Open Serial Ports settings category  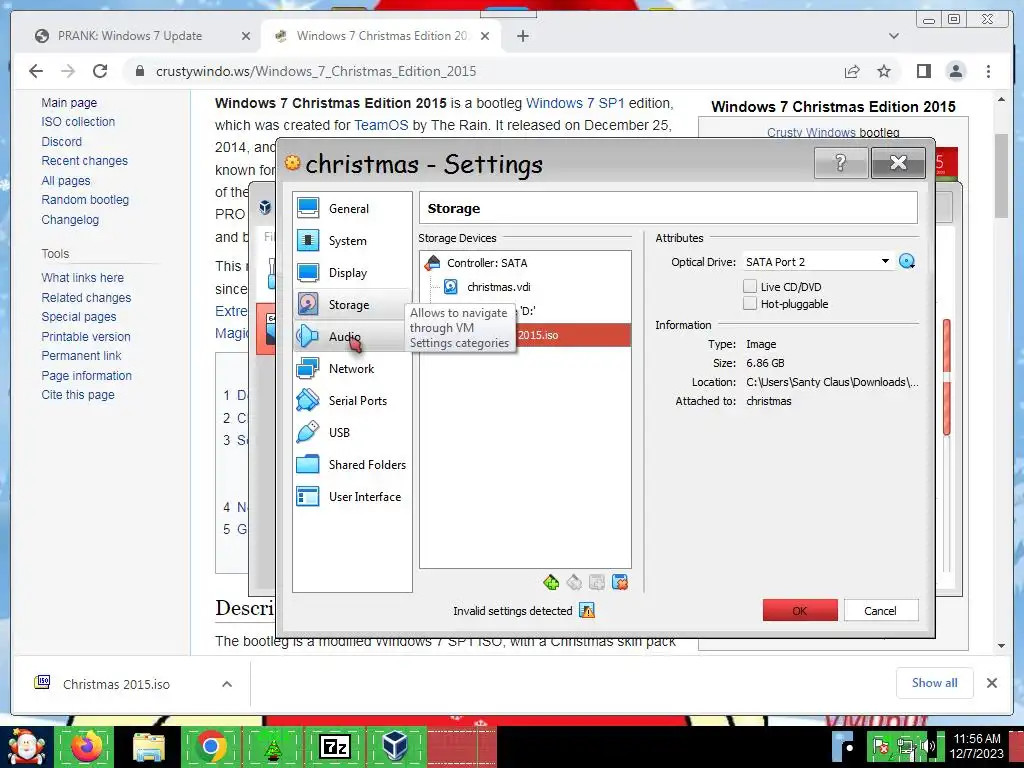[x=352, y=400]
